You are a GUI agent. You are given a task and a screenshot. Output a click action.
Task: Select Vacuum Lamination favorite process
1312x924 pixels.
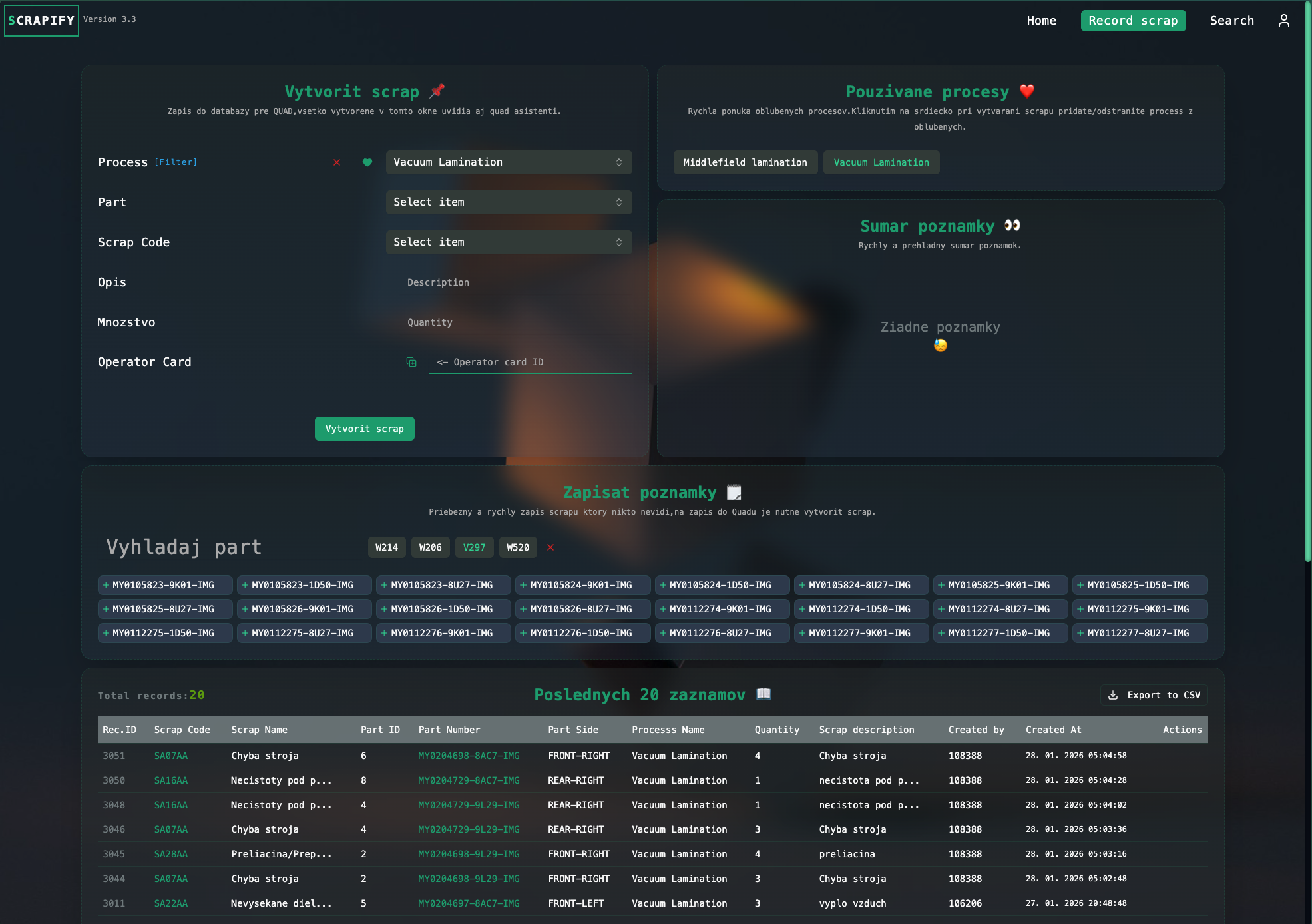pos(881,162)
